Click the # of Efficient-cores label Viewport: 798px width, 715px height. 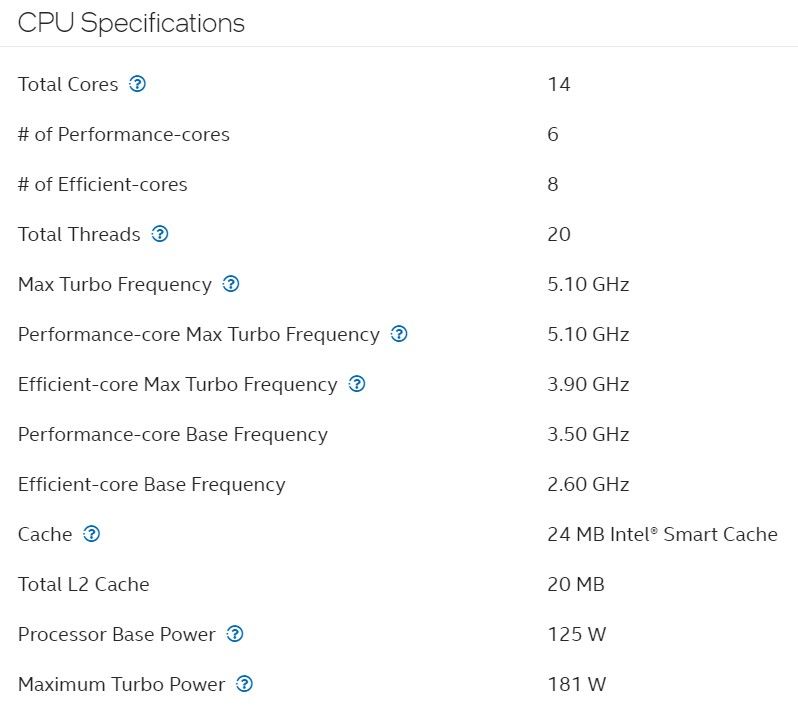103,184
